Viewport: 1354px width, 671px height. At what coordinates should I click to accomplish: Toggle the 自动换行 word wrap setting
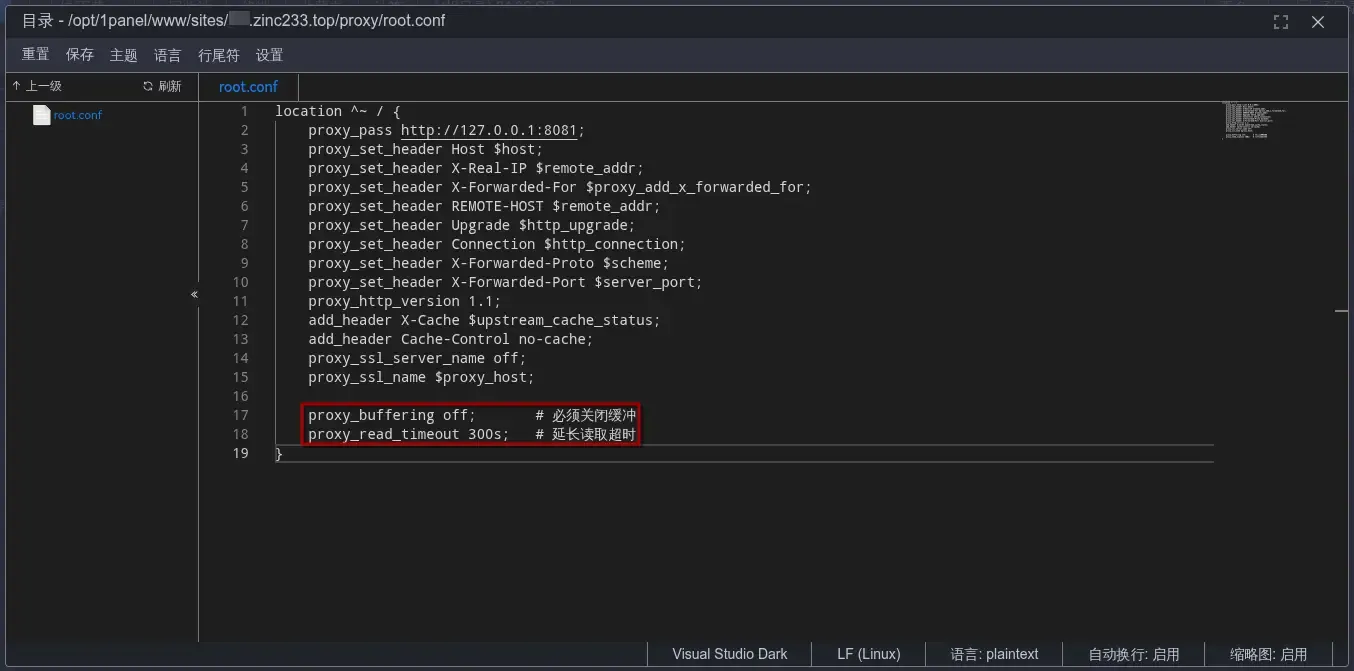[1134, 654]
